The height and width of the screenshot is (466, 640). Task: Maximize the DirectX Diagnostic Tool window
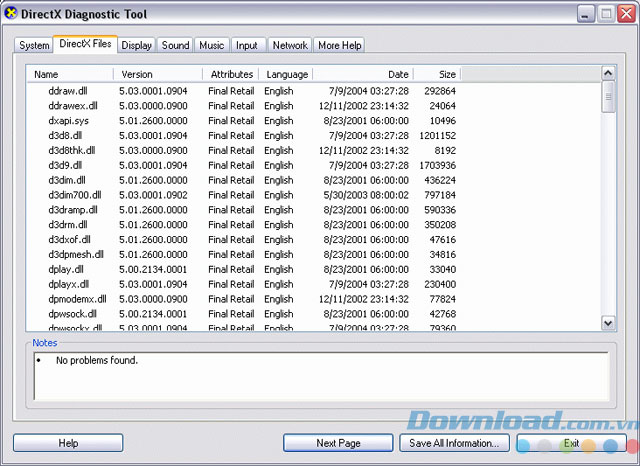pos(603,14)
